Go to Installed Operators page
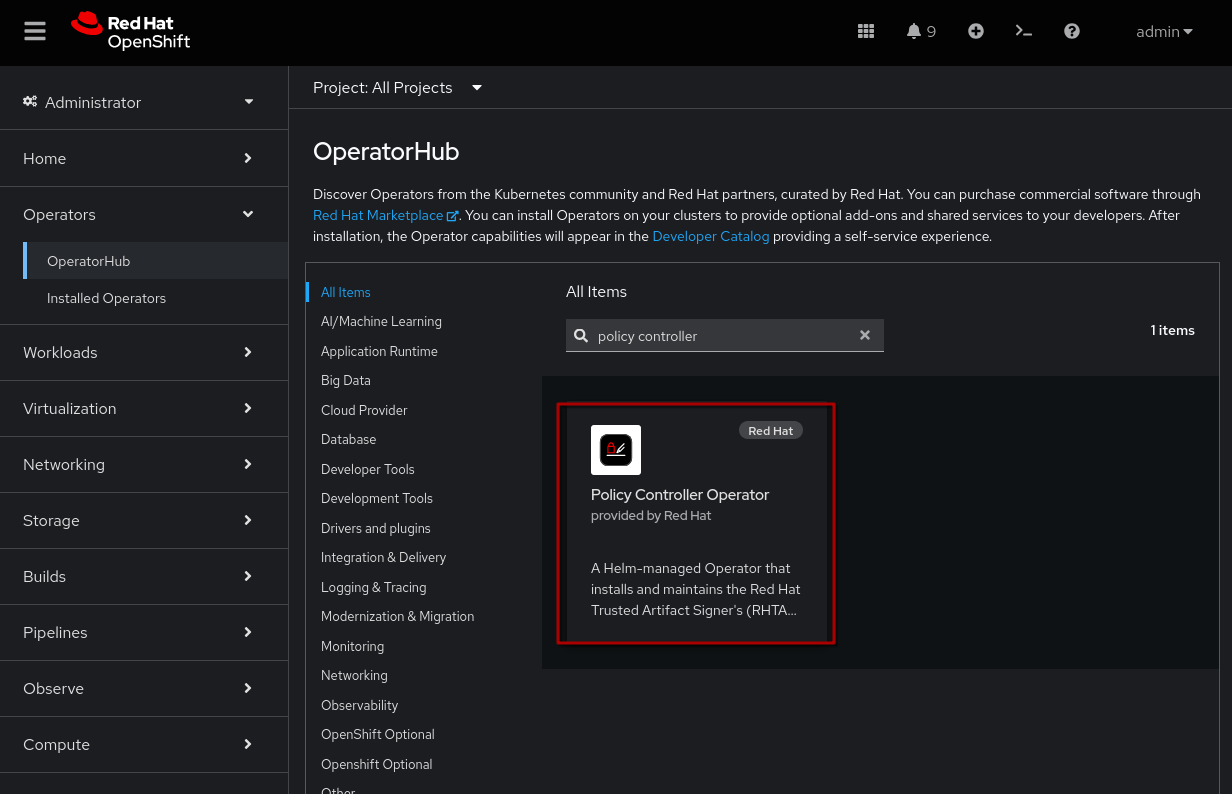The image size is (1232, 794). [x=106, y=298]
